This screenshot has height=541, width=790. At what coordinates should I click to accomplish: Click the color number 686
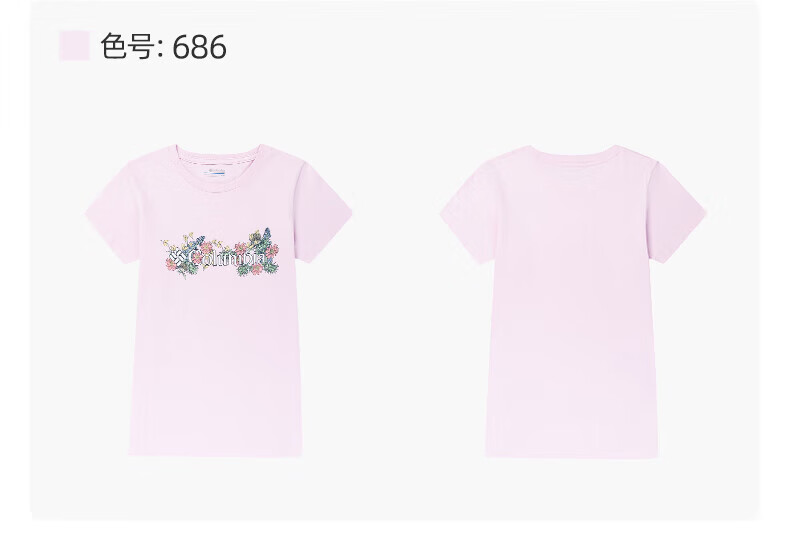pos(200,47)
